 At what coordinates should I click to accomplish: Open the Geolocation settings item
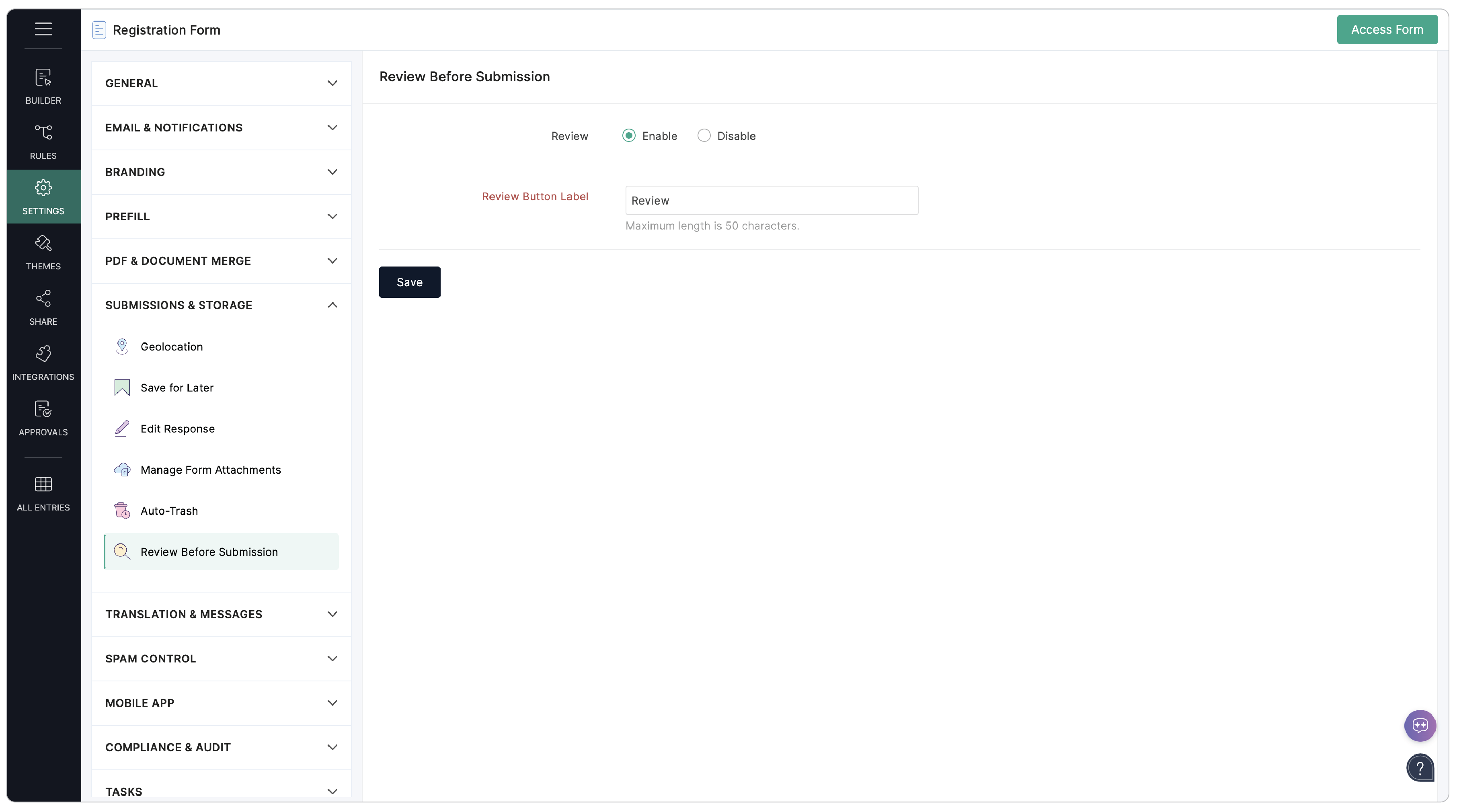click(171, 347)
